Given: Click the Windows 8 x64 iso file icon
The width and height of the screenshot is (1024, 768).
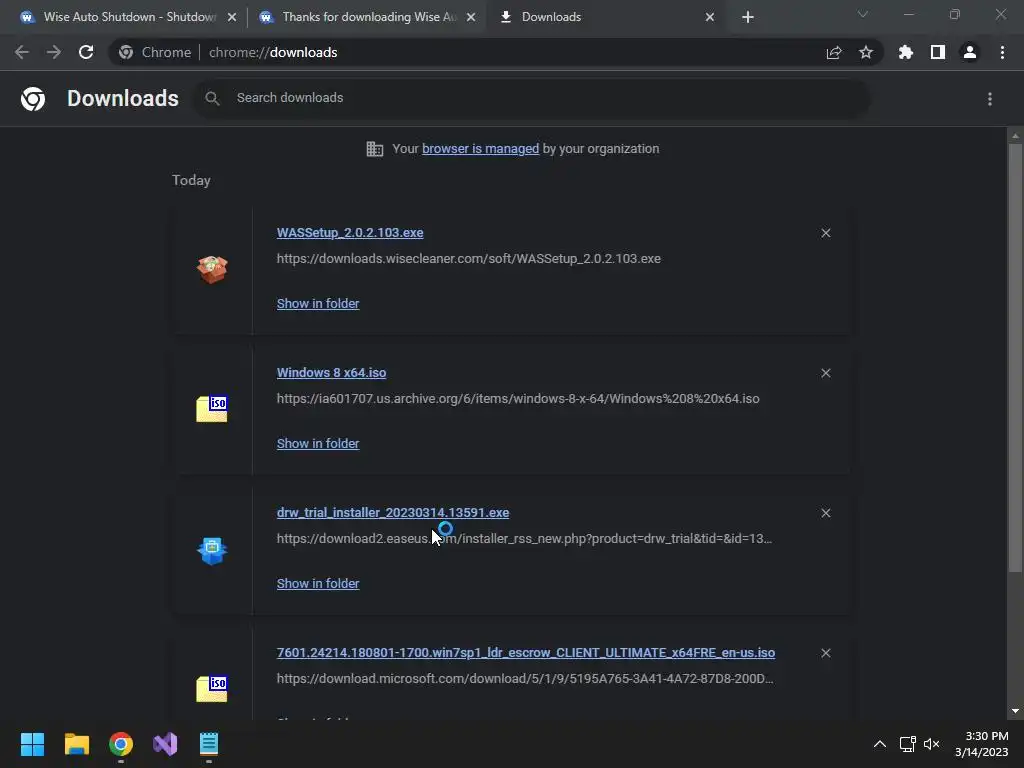Looking at the screenshot, I should pos(212,409).
